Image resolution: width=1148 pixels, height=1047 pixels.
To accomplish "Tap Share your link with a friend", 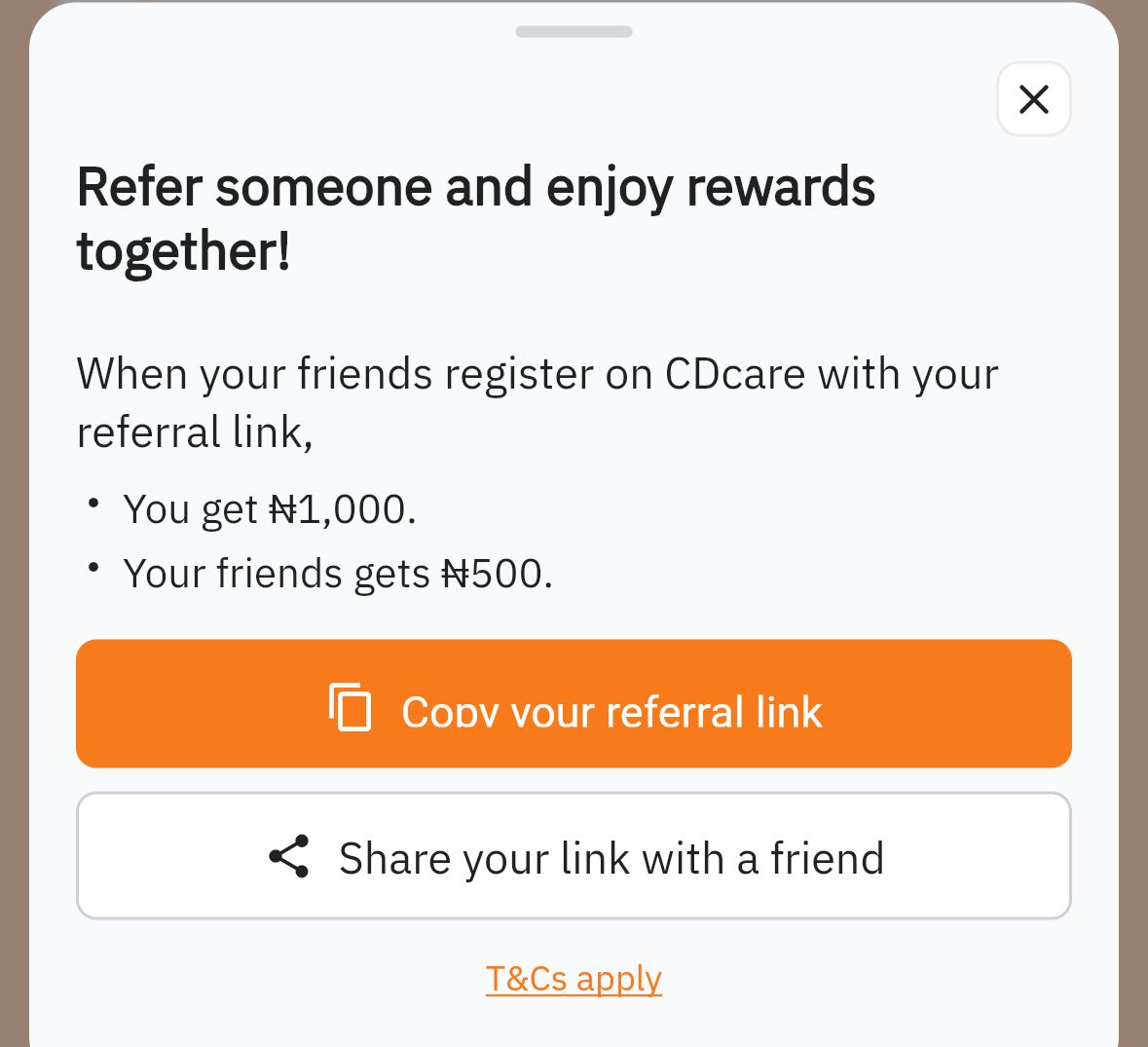I will [x=611, y=858].
